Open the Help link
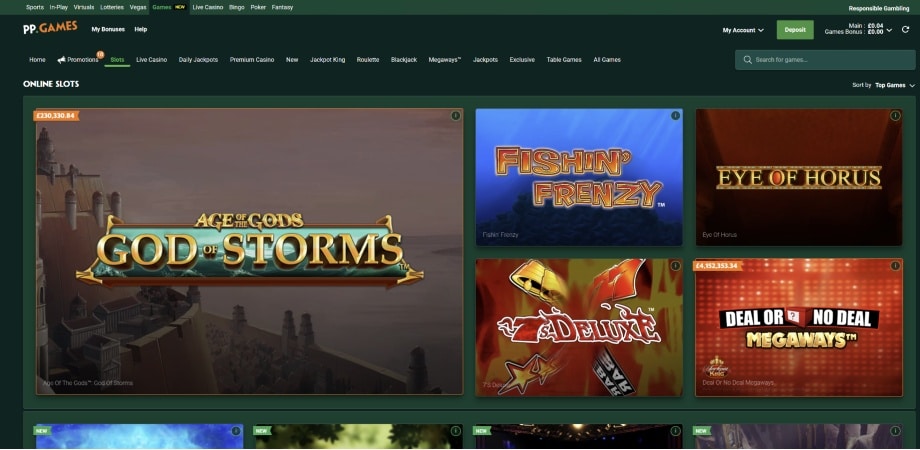This screenshot has height=450, width=920. 140,29
